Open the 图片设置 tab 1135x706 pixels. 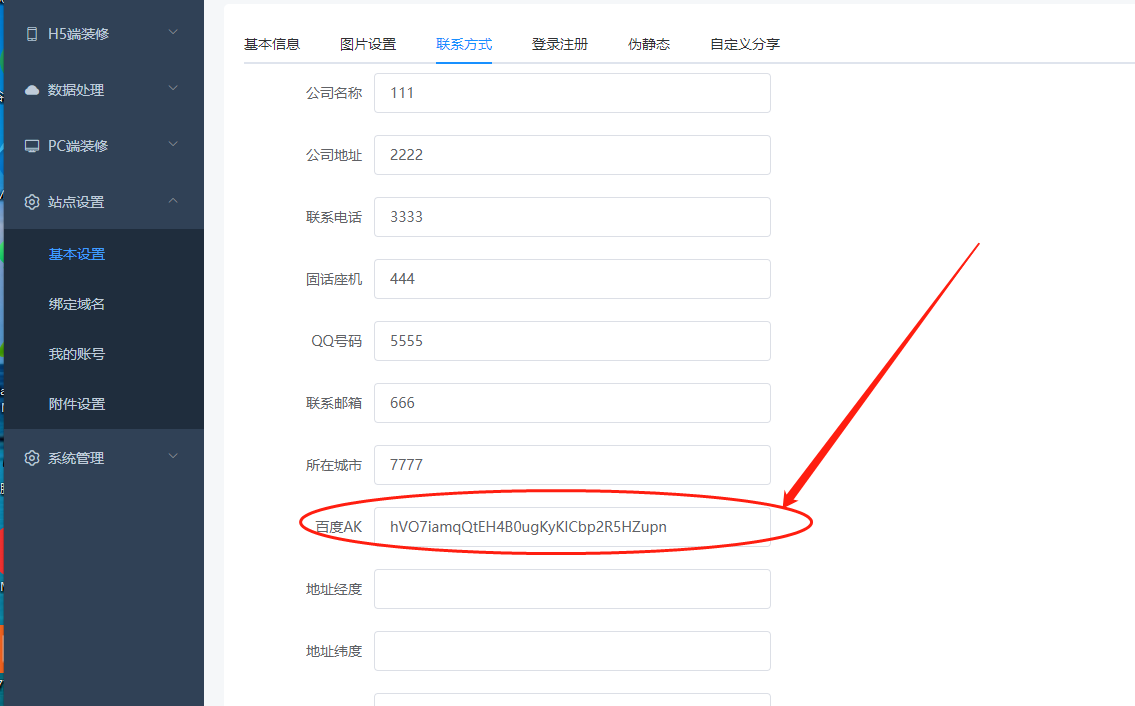368,44
